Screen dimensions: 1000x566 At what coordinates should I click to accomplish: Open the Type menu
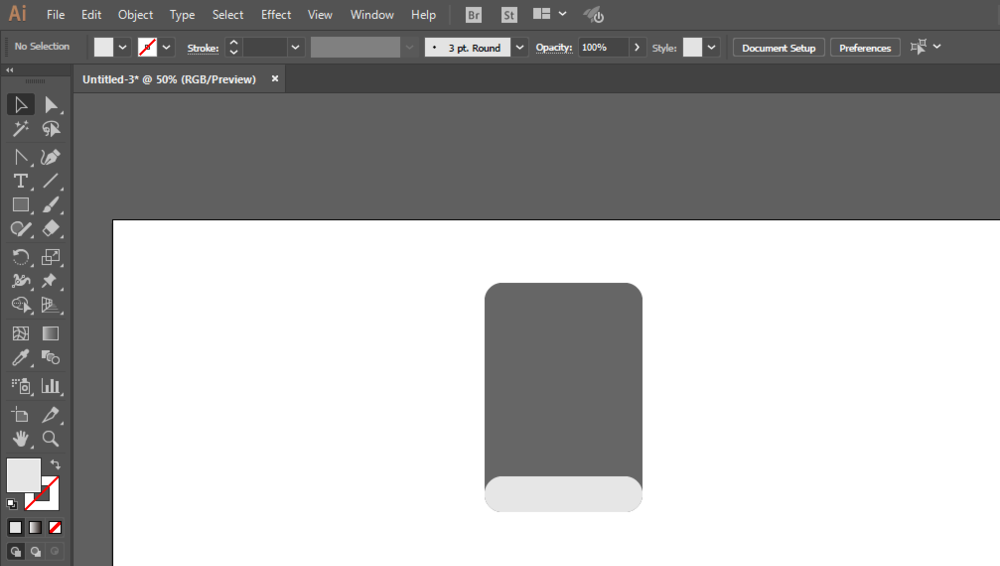(x=182, y=15)
